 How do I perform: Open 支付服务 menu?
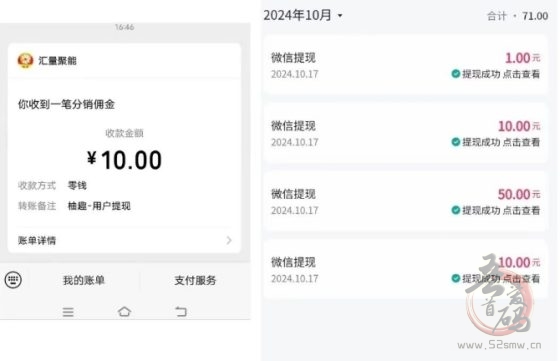[x=195, y=280]
